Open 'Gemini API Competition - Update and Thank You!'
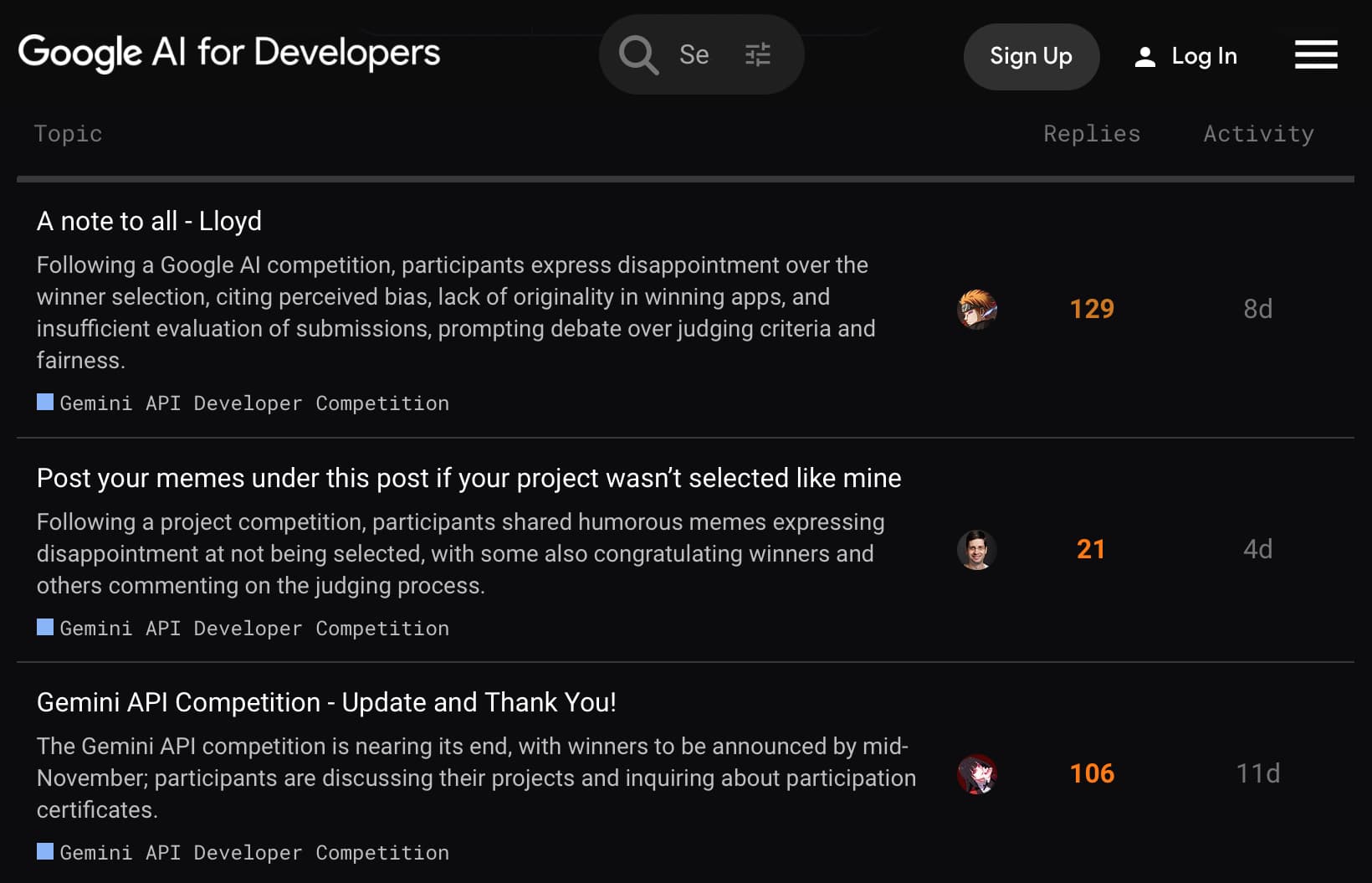The image size is (1372, 883). click(x=326, y=702)
